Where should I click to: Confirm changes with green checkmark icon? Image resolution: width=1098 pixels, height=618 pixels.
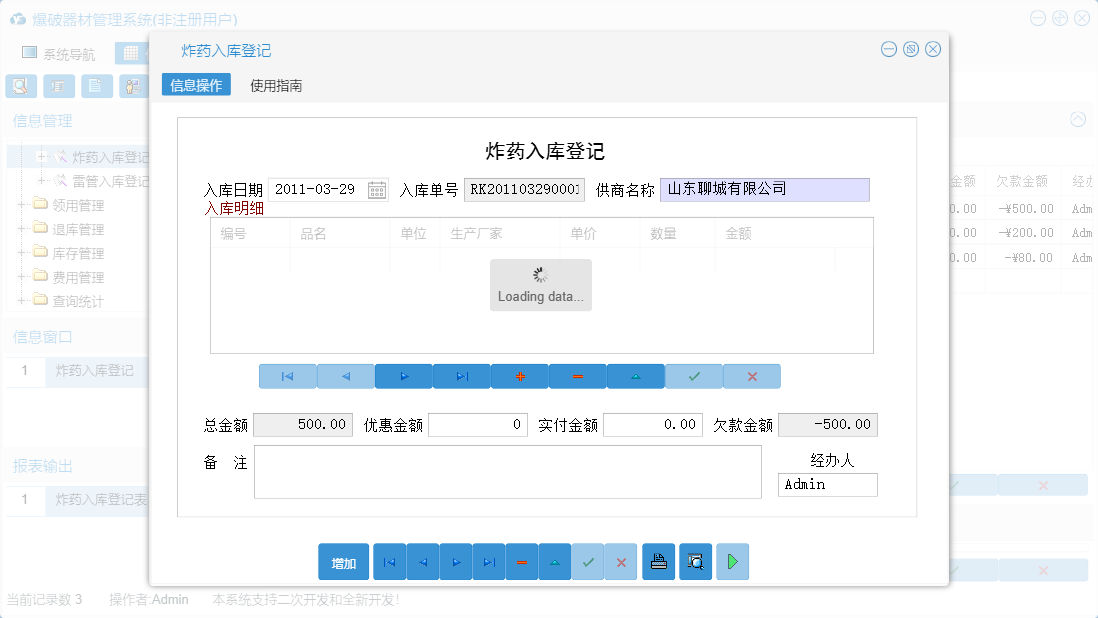692,376
